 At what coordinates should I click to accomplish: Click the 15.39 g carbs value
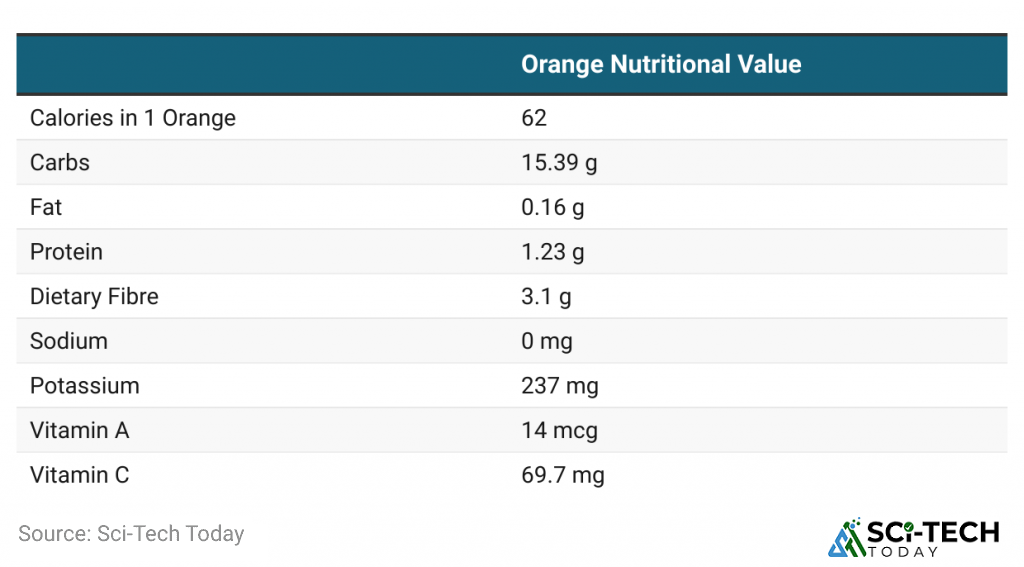click(559, 163)
